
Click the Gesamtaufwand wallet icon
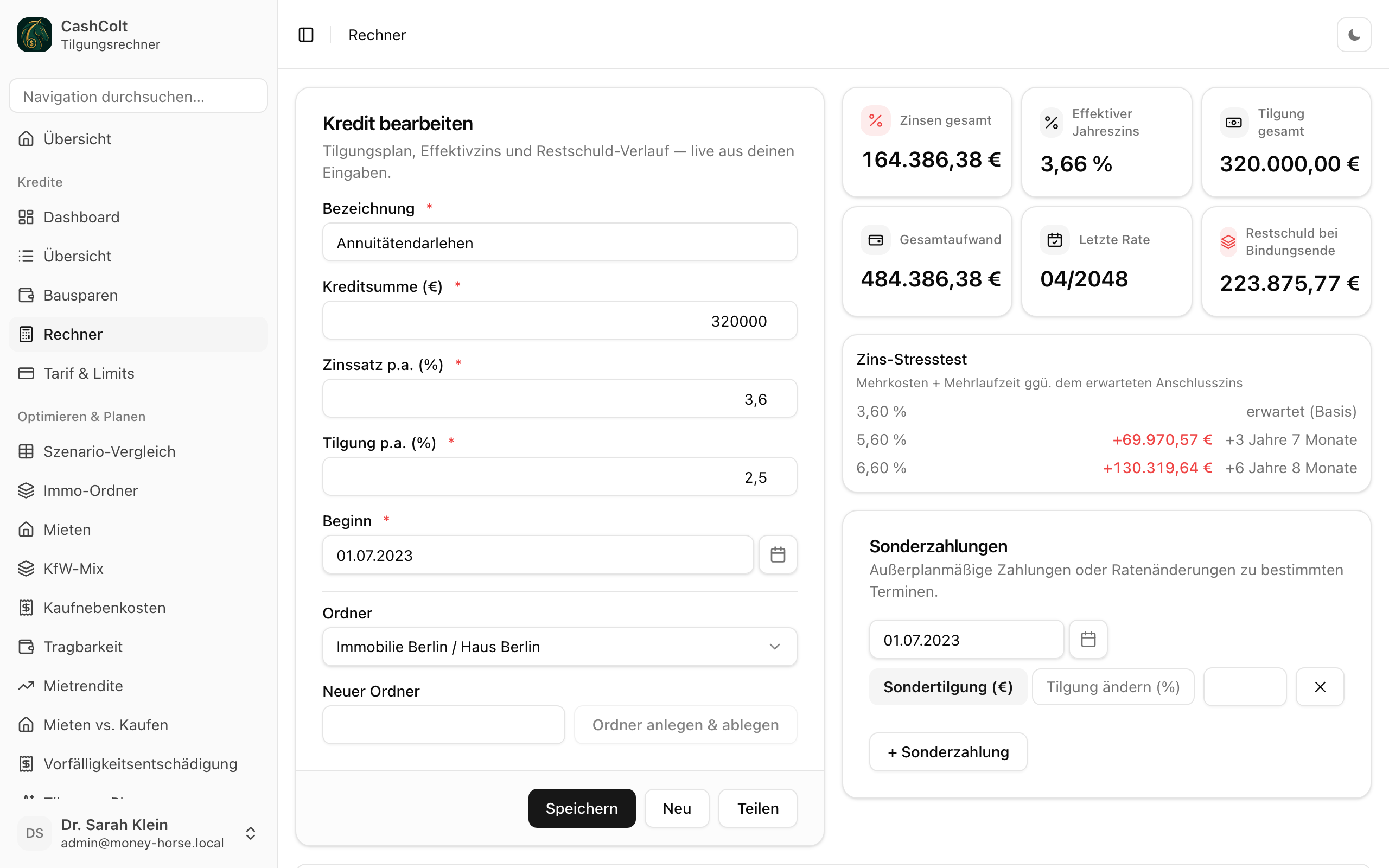click(x=875, y=240)
